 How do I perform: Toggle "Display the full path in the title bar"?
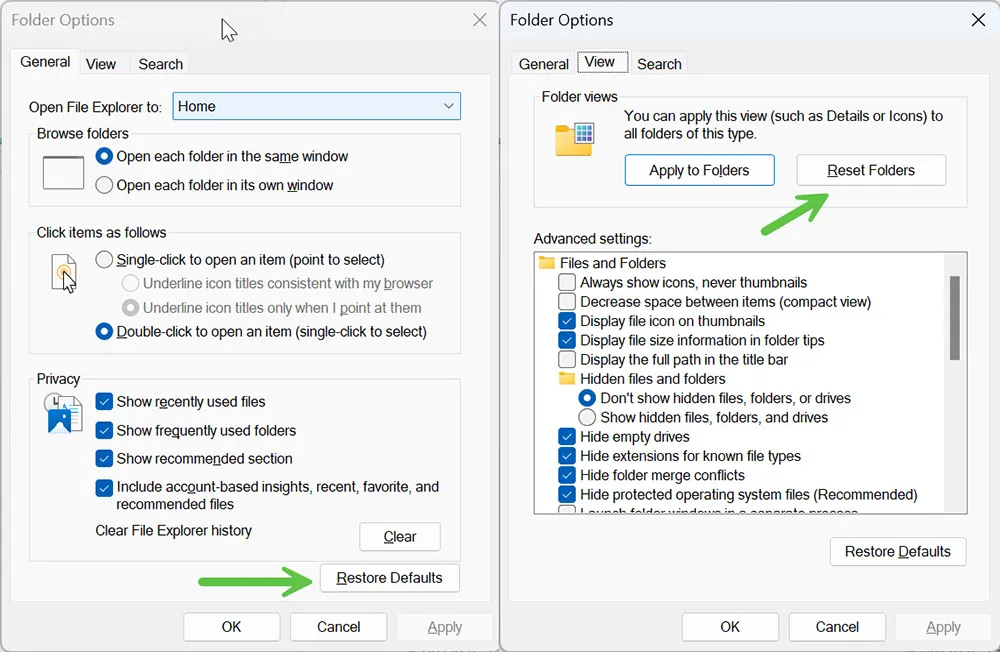pos(567,359)
